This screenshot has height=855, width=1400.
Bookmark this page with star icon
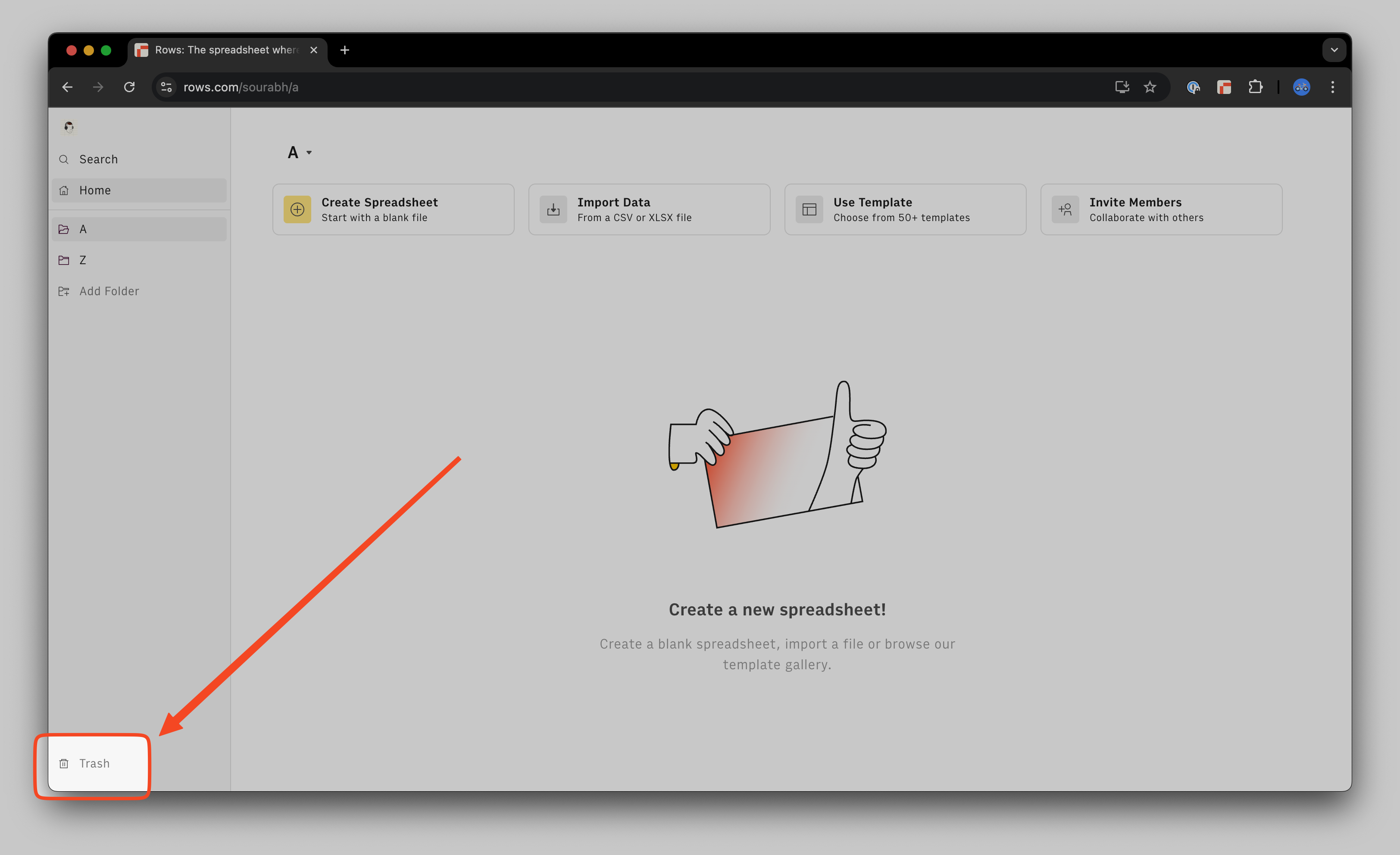[x=1150, y=87]
